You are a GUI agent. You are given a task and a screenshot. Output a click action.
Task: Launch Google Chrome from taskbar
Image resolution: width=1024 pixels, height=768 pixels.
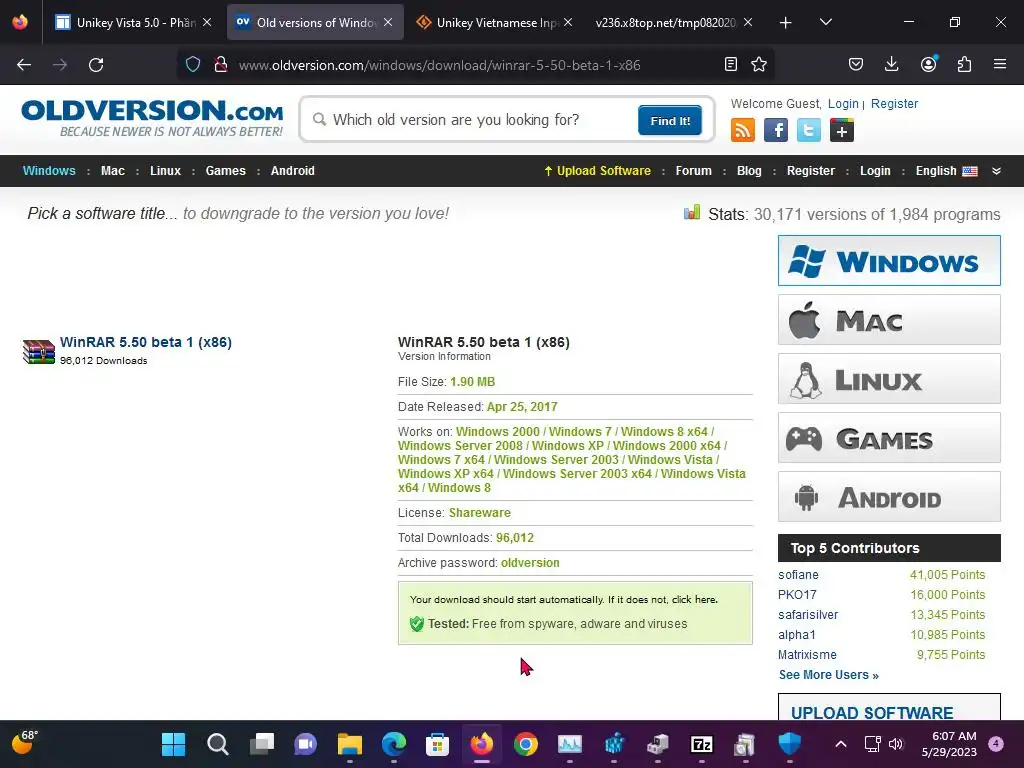point(526,744)
